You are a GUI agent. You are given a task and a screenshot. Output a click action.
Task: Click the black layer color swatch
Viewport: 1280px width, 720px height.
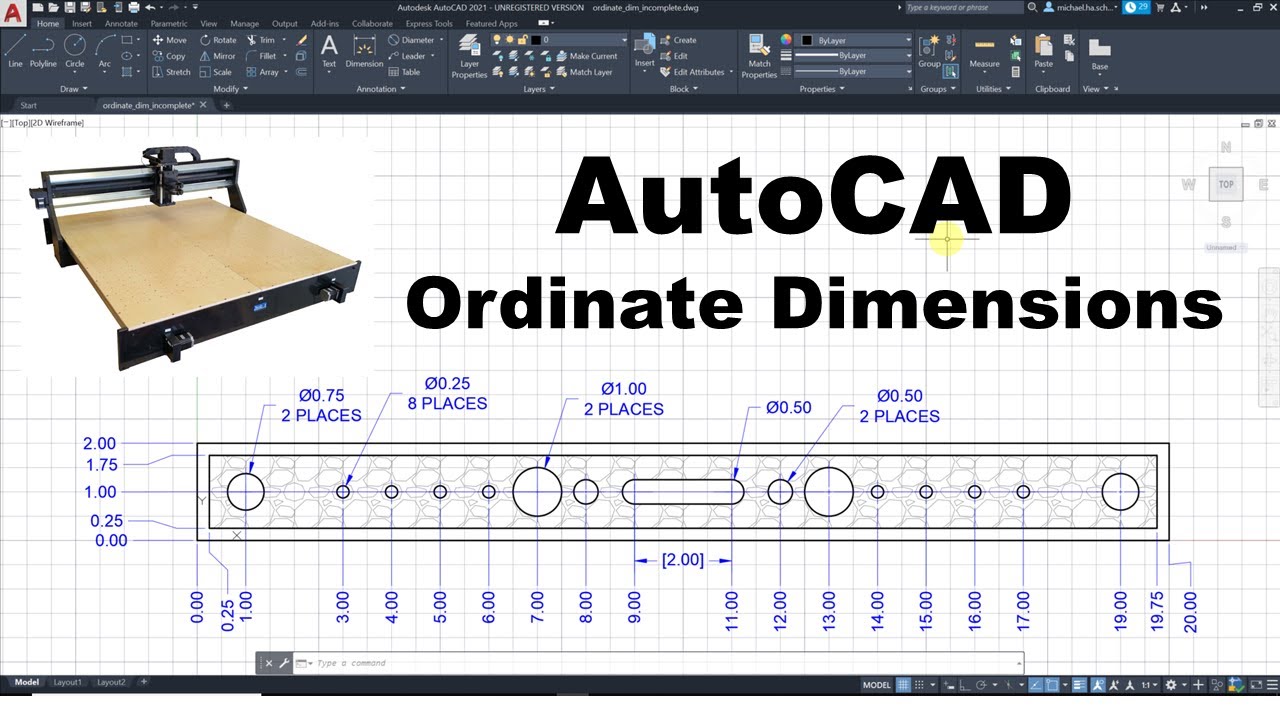536,40
